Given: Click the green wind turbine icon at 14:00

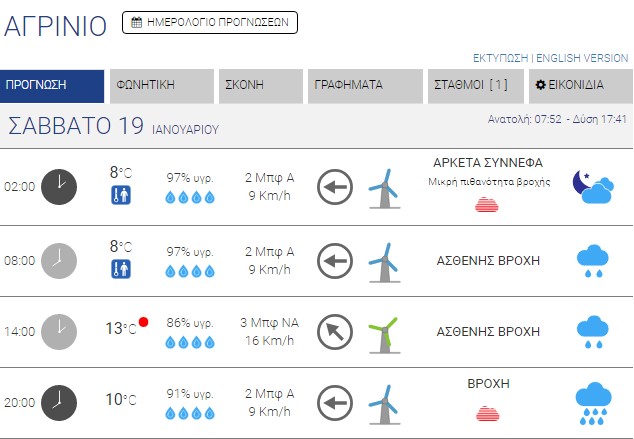Looking at the screenshot, I should (x=383, y=332).
